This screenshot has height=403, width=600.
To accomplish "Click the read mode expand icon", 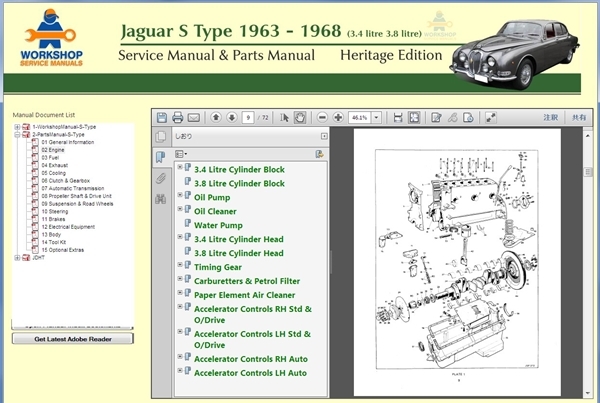I will [x=491, y=117].
